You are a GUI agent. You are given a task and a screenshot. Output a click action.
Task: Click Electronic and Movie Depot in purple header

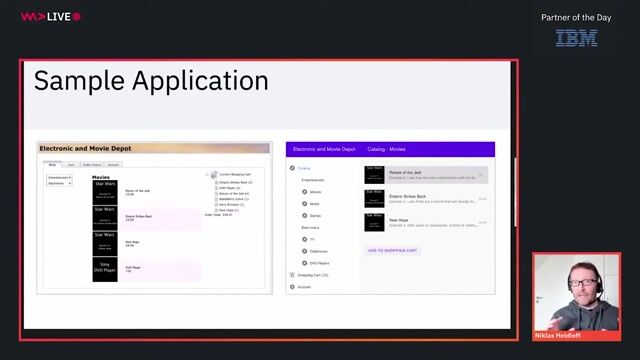[324, 149]
